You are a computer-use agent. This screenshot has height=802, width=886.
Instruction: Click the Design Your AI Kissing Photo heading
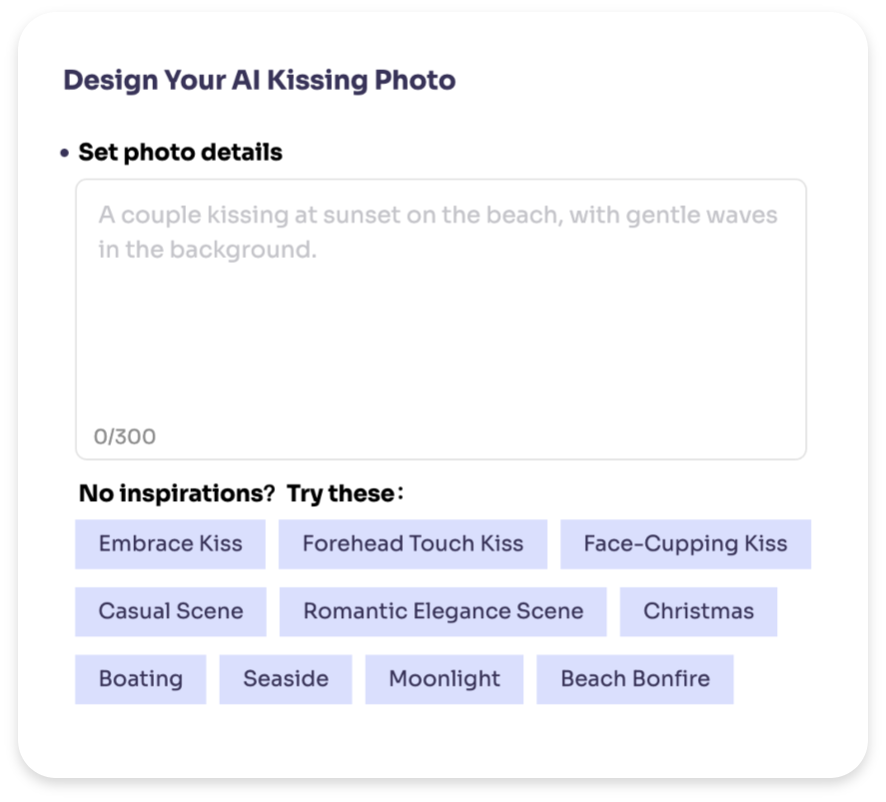259,80
